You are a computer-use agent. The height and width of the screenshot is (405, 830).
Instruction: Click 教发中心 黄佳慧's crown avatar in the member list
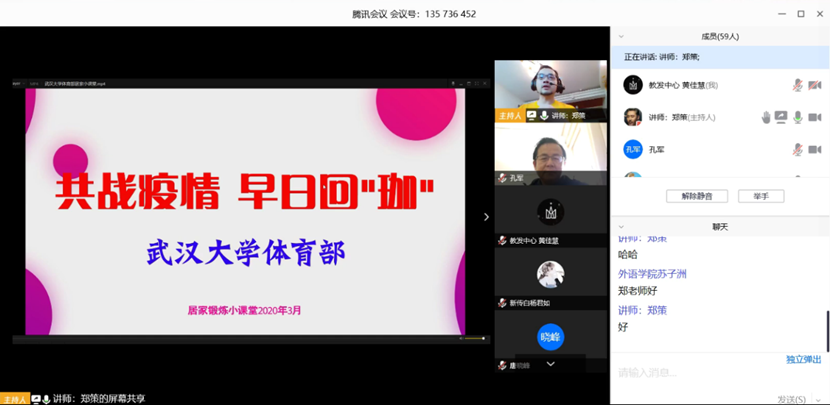633,85
